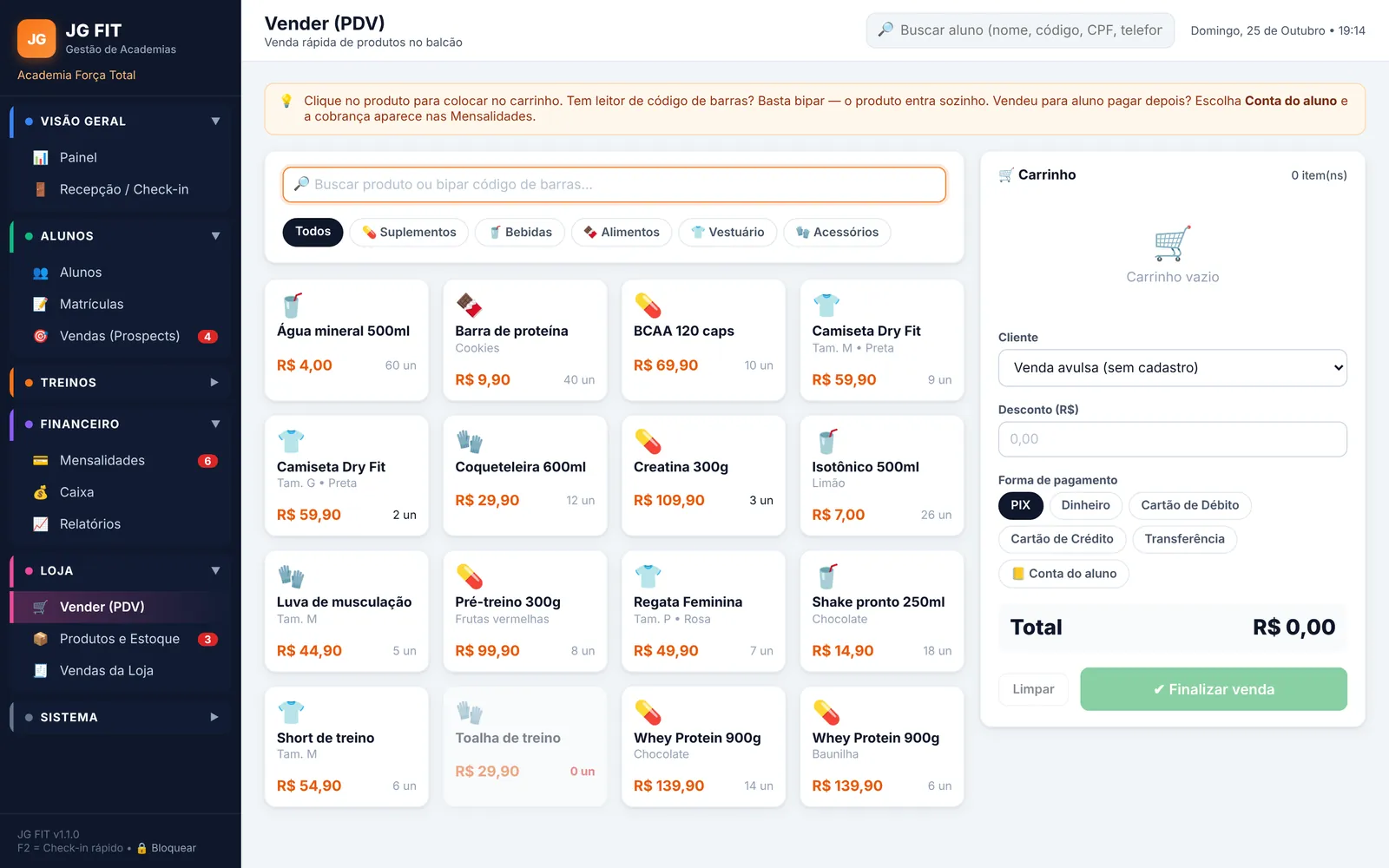The width and height of the screenshot is (1389, 868).
Task: Click the Alunos people icon
Action: click(x=41, y=273)
